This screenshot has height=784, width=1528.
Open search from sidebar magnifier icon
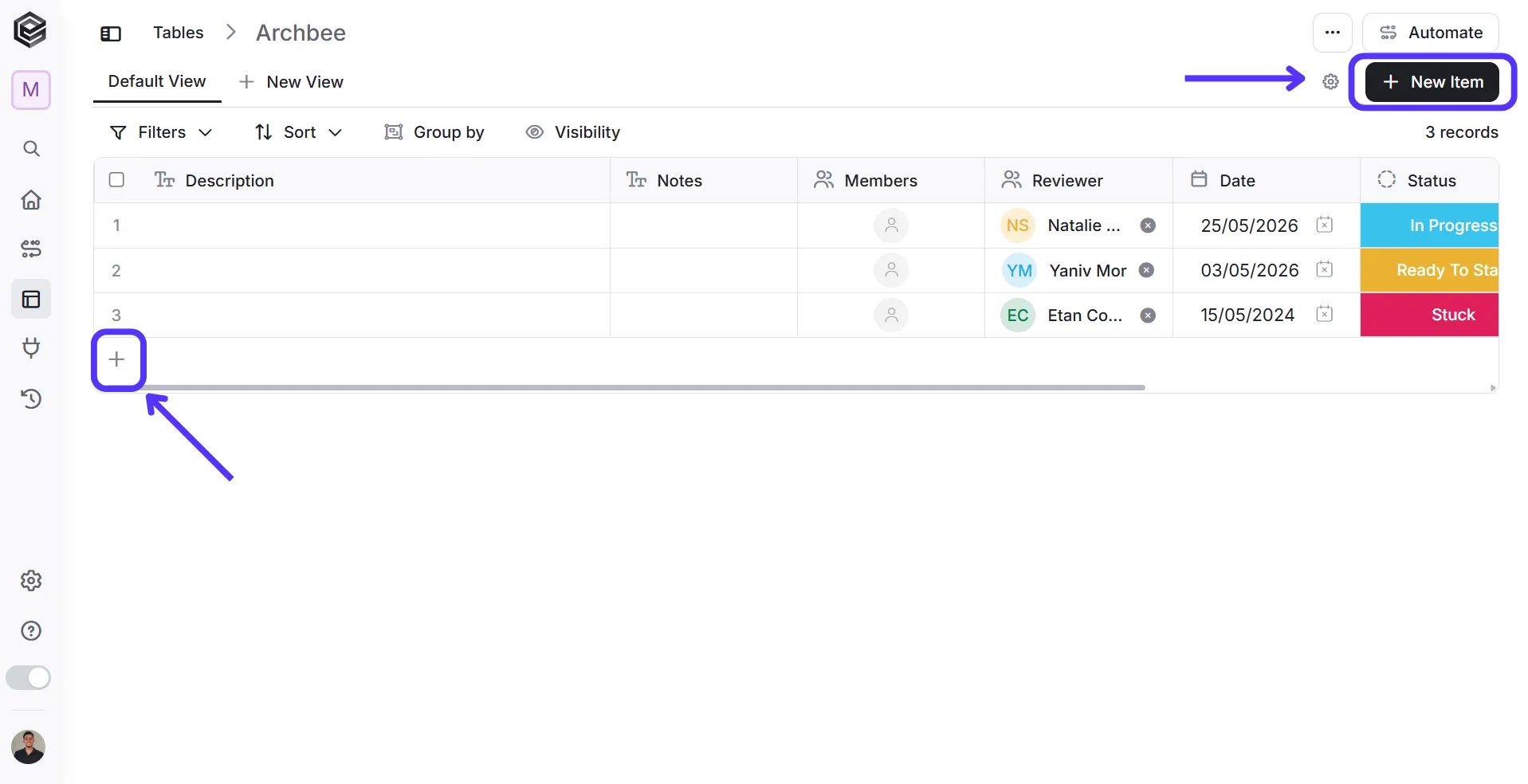(x=31, y=149)
